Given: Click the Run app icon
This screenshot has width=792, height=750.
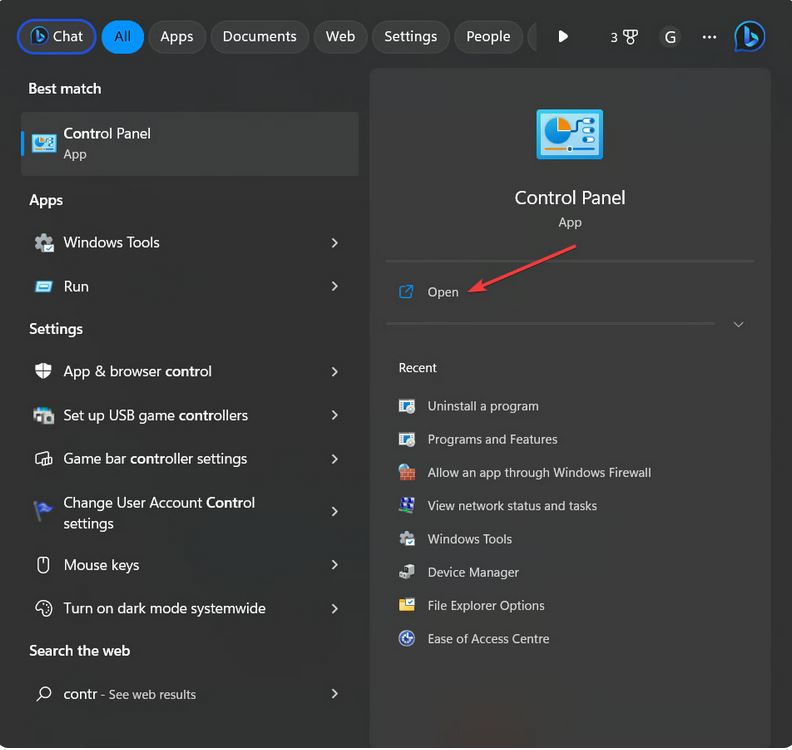Looking at the screenshot, I should [x=43, y=287].
